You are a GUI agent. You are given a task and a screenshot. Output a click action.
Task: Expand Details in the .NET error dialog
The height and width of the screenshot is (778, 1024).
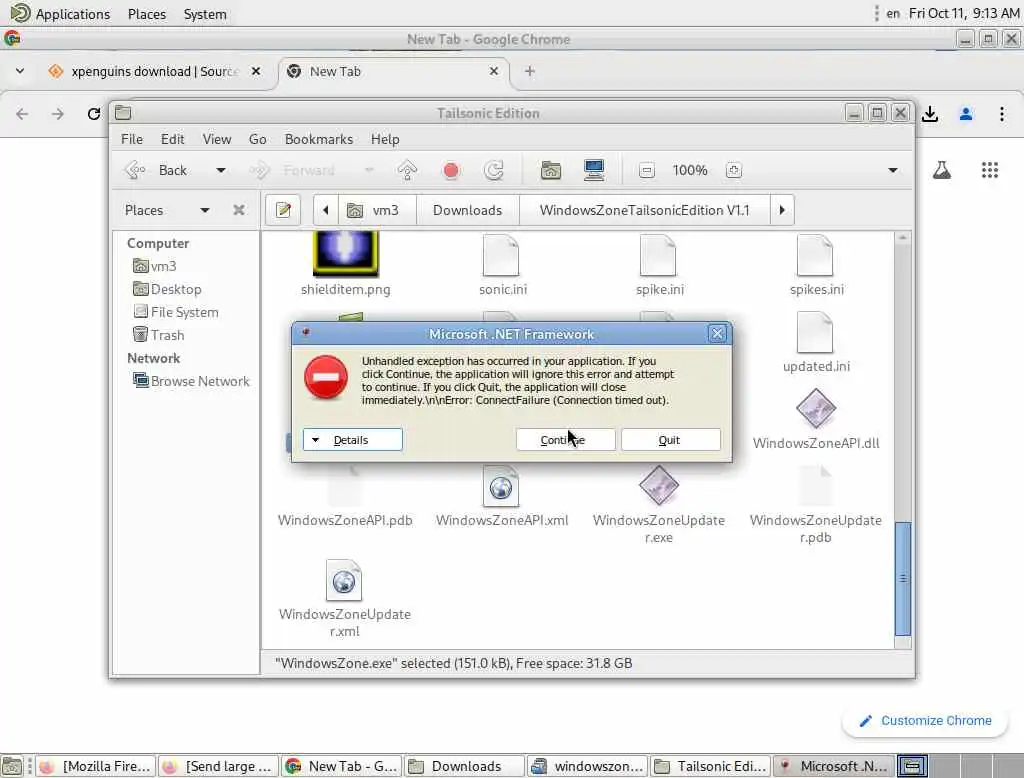(x=353, y=440)
